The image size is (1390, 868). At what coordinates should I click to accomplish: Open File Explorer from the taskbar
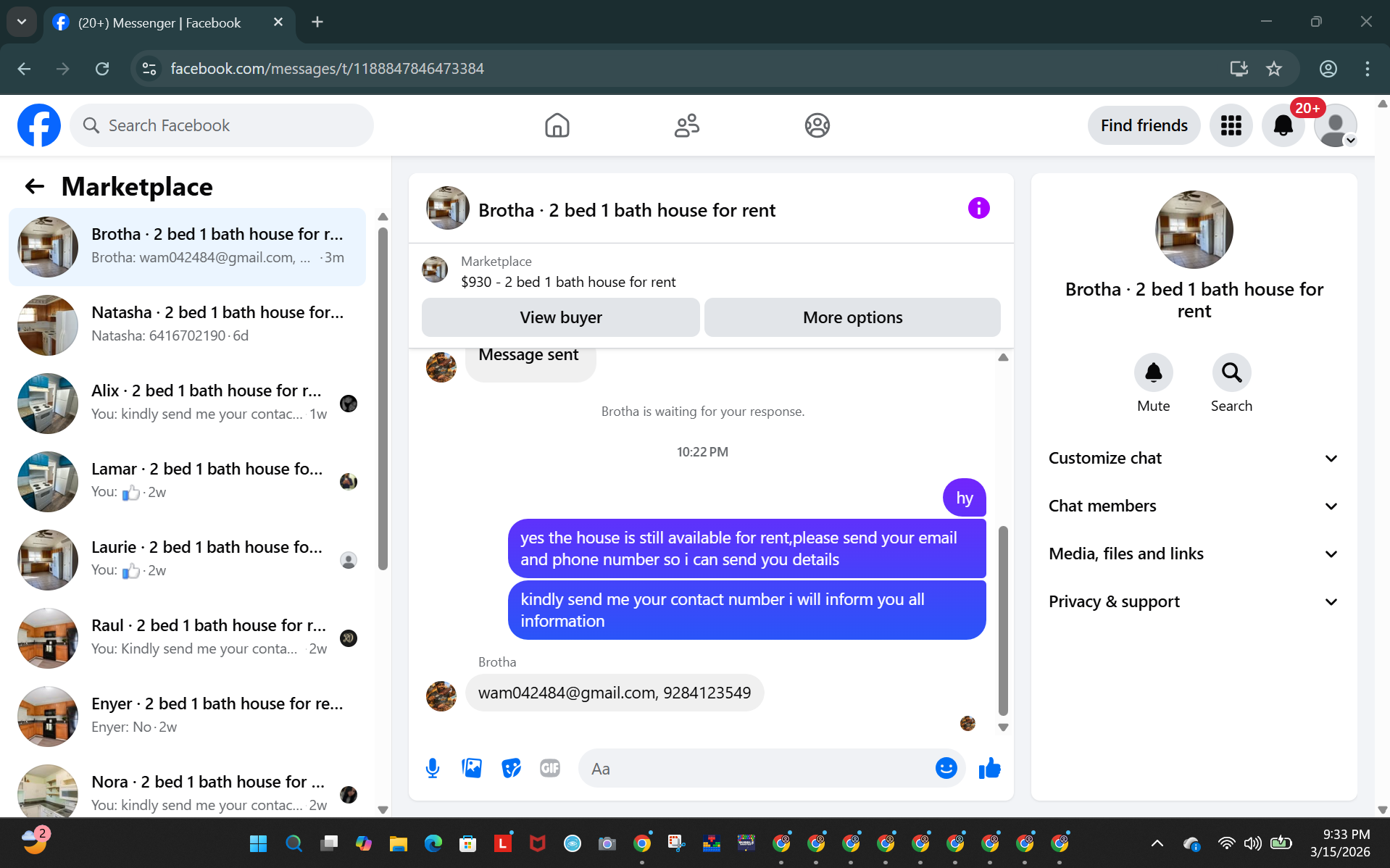(398, 843)
